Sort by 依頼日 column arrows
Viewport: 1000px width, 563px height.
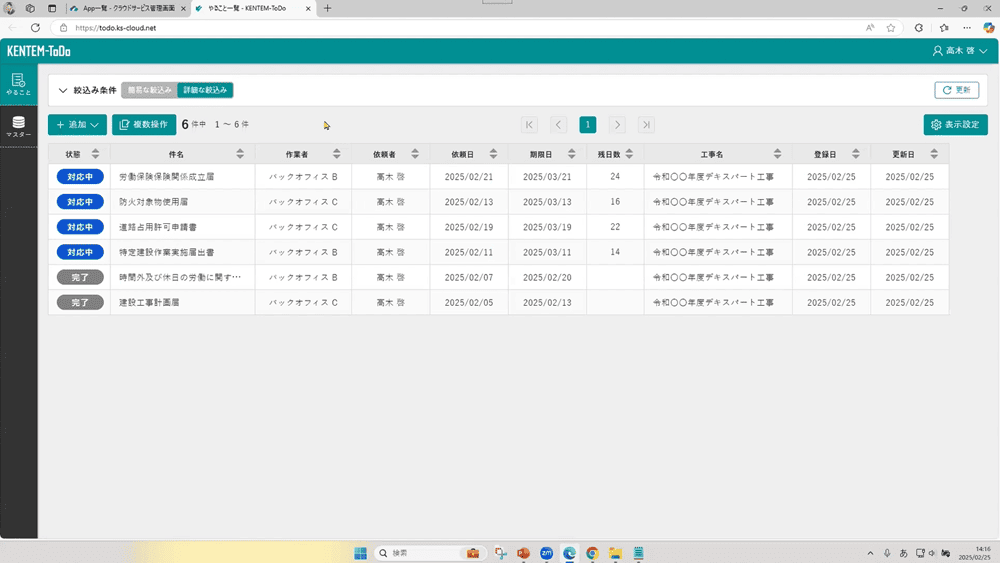pos(493,154)
